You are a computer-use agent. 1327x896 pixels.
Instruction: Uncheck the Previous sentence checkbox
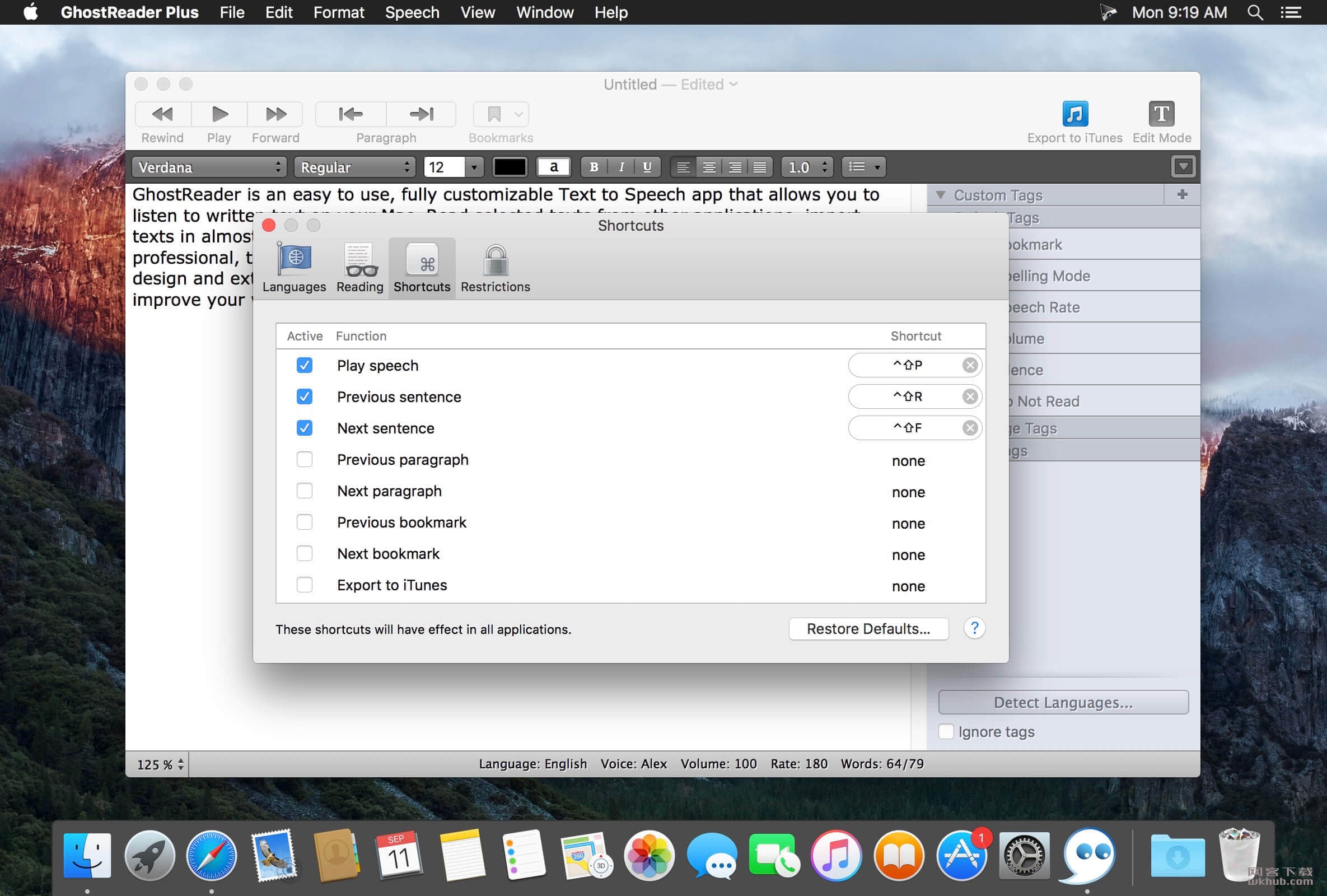(x=305, y=396)
